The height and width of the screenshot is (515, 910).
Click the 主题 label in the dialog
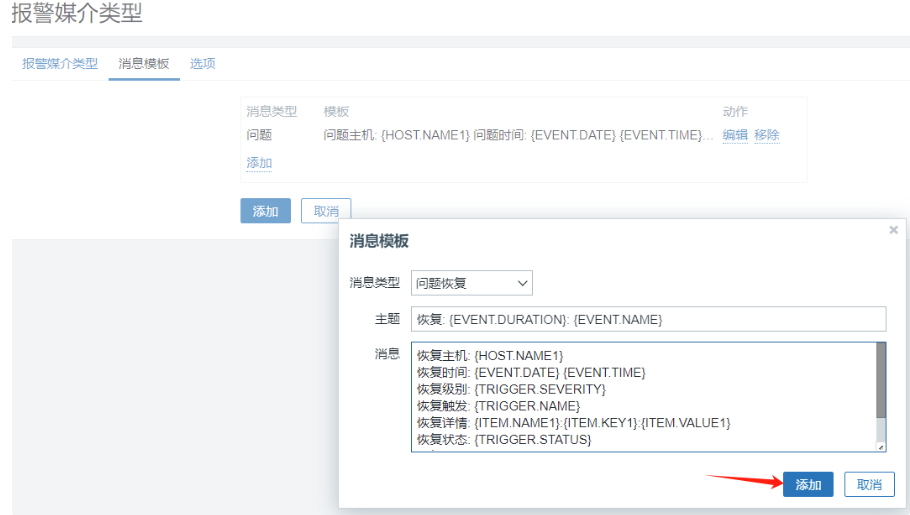point(387,319)
